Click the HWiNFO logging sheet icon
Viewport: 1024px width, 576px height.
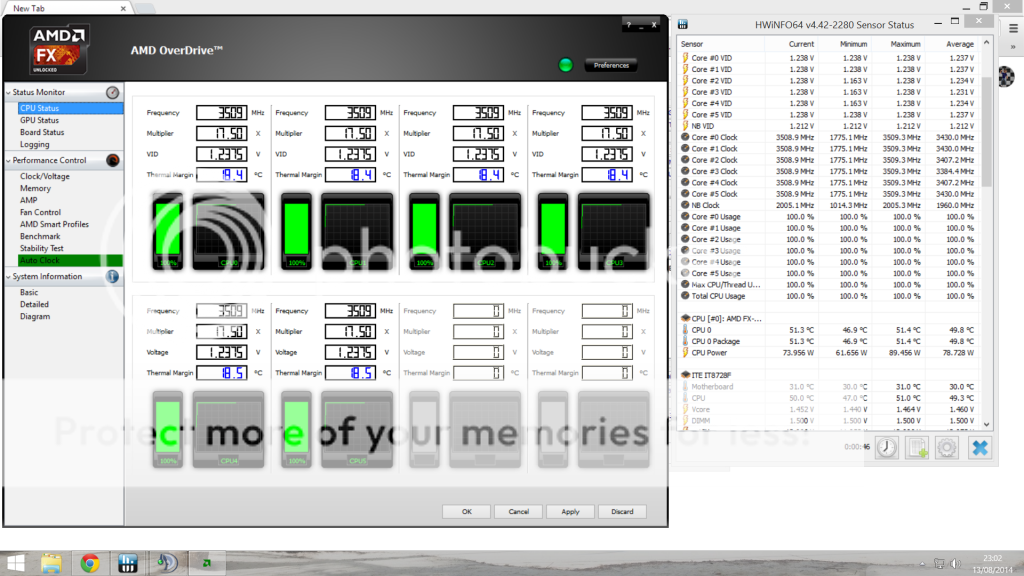click(x=917, y=447)
